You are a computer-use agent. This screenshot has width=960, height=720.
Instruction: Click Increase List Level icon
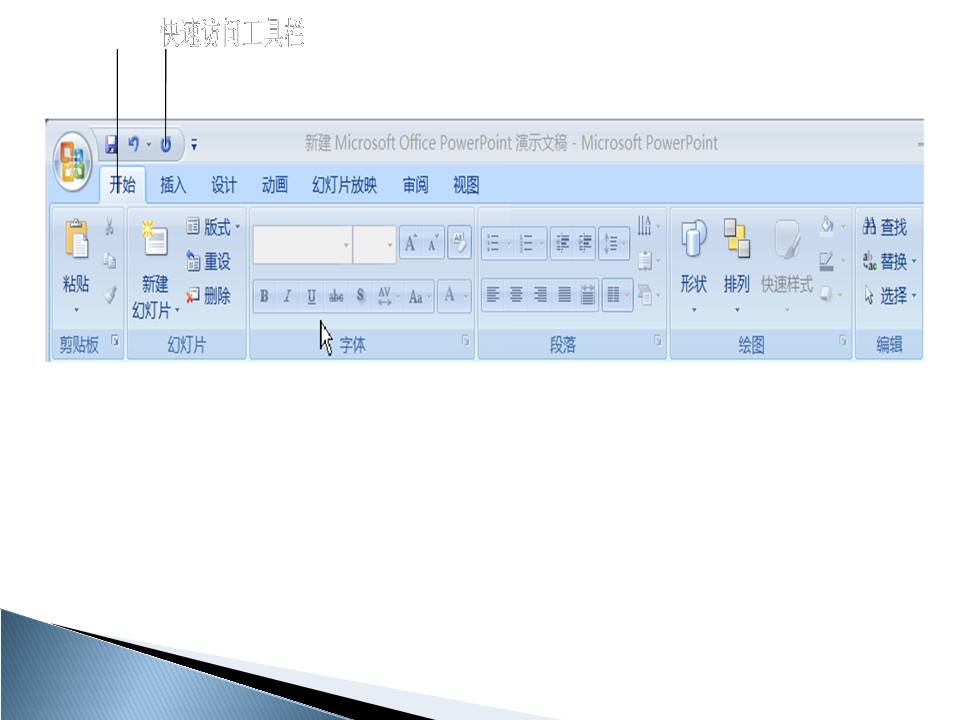coord(585,244)
